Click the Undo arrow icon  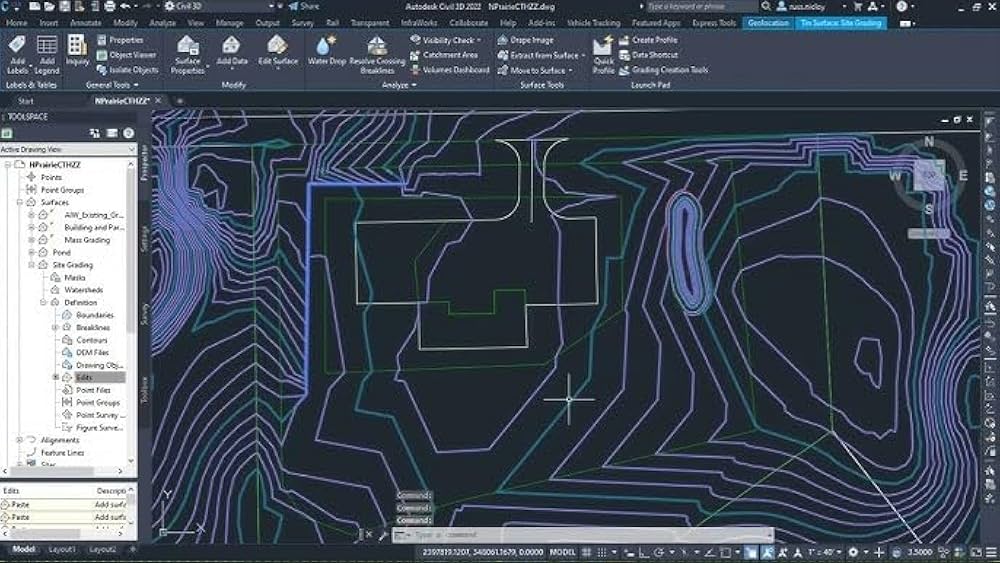125,6
